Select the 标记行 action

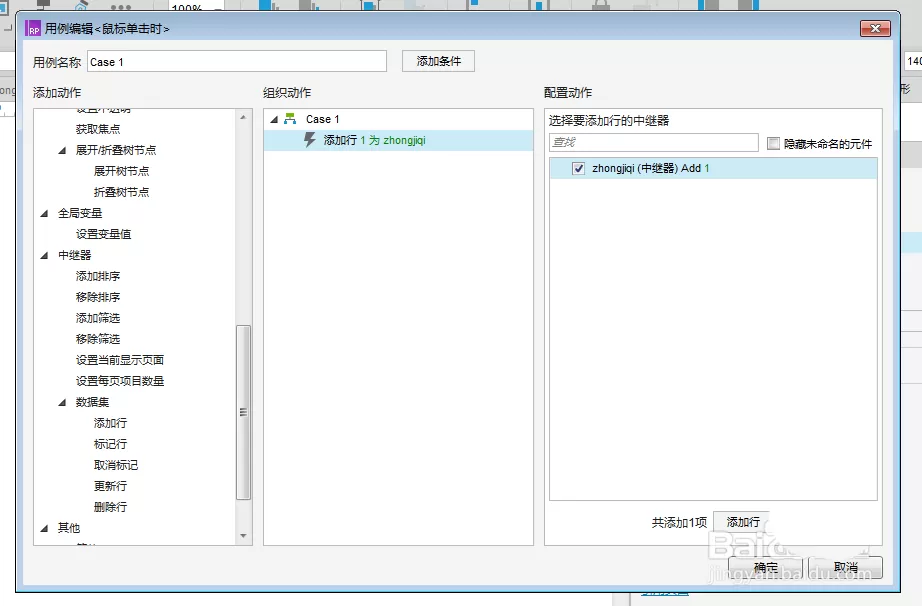(x=110, y=444)
